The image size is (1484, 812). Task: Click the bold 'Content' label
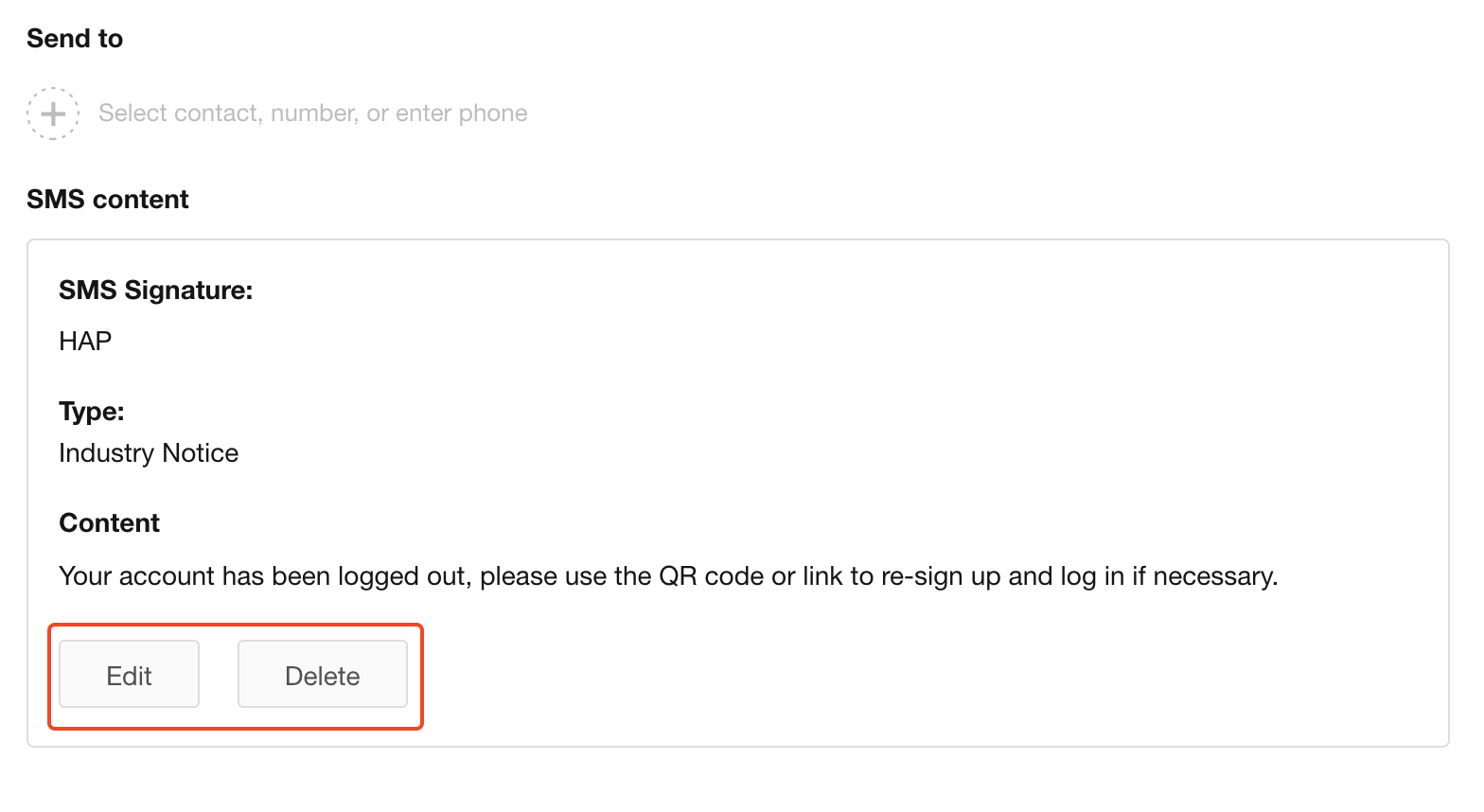109,523
